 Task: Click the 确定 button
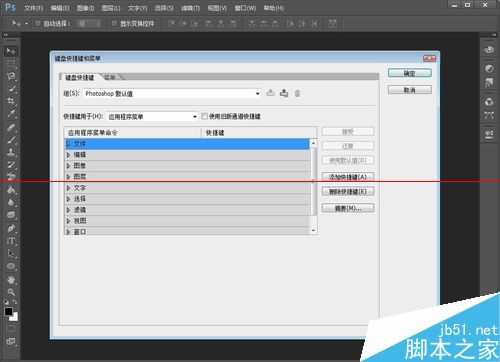tap(410, 73)
